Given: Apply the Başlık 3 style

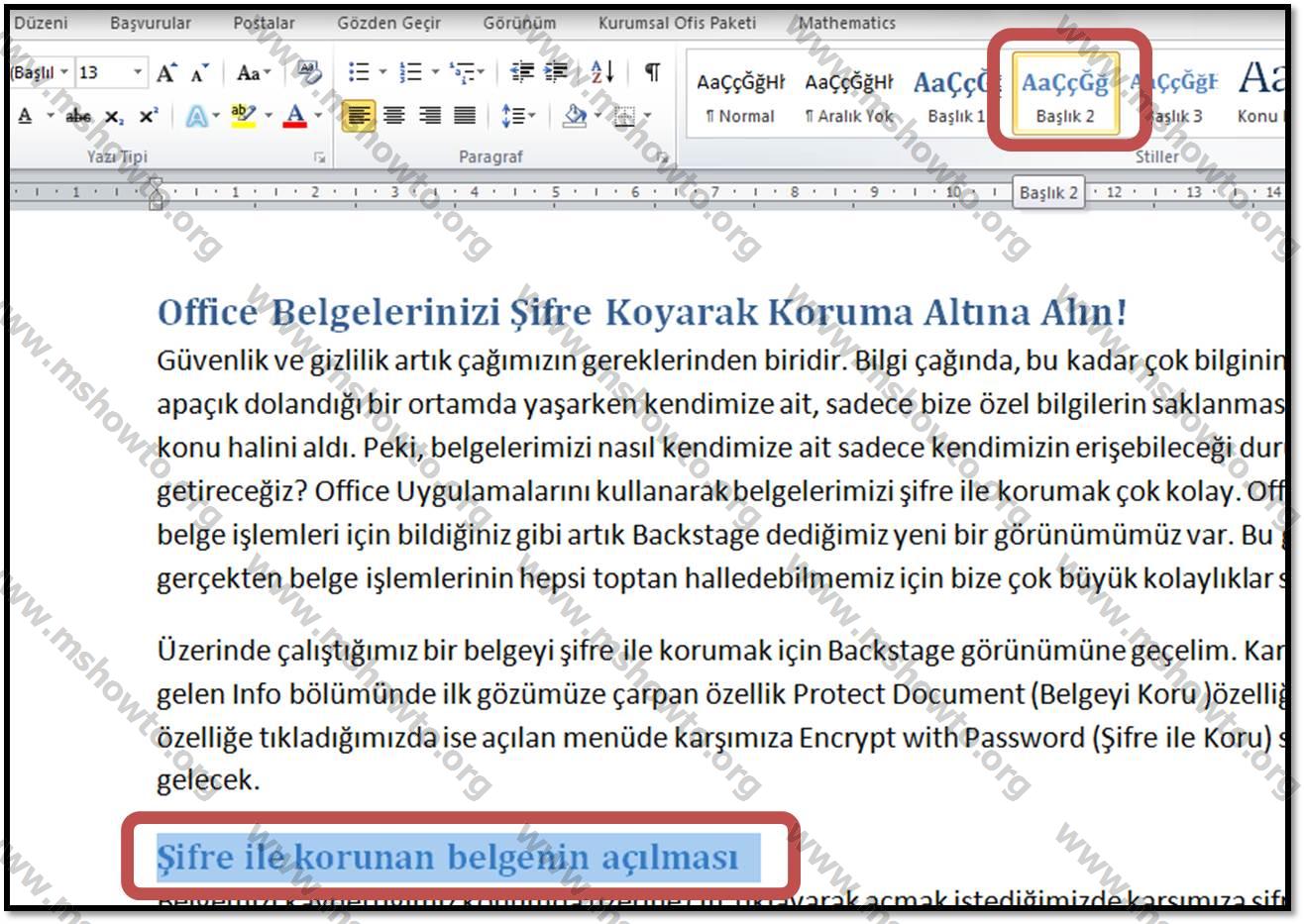Looking at the screenshot, I should [x=1174, y=95].
